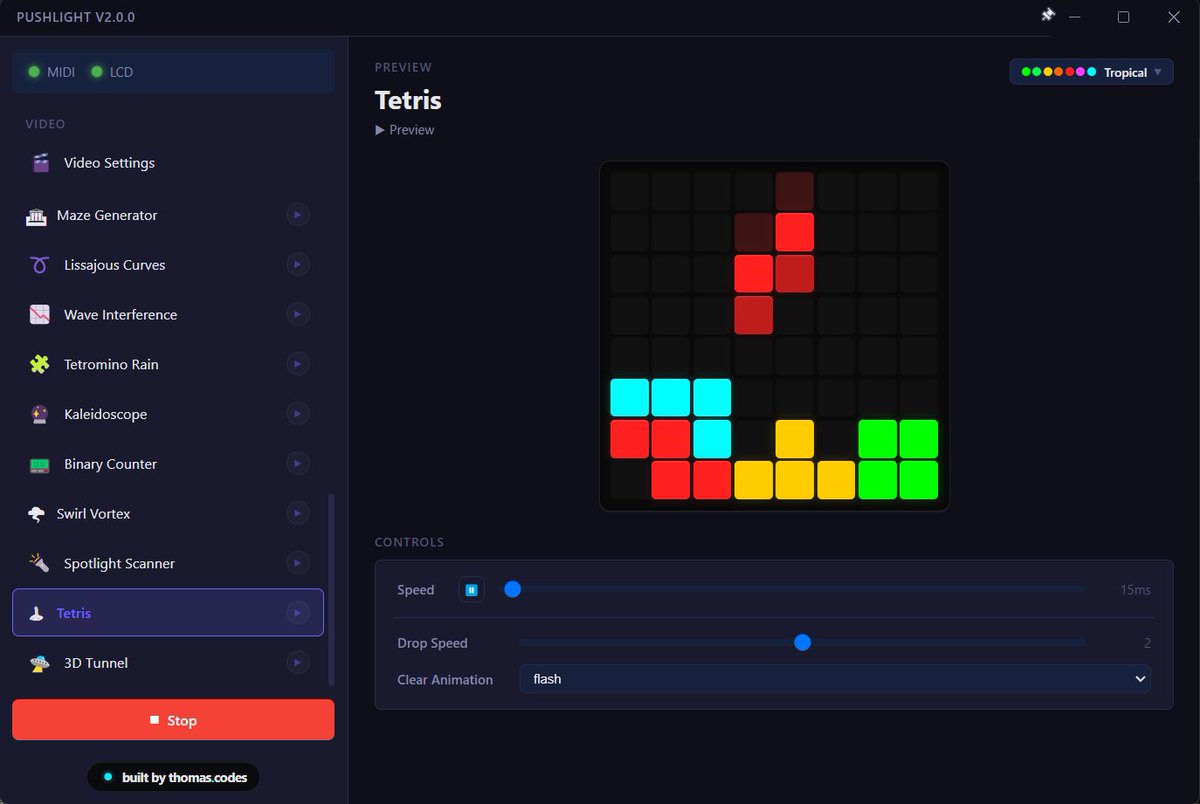Screen dimensions: 1200x804
Task: Click the Binary Counter label
Action: [111, 464]
